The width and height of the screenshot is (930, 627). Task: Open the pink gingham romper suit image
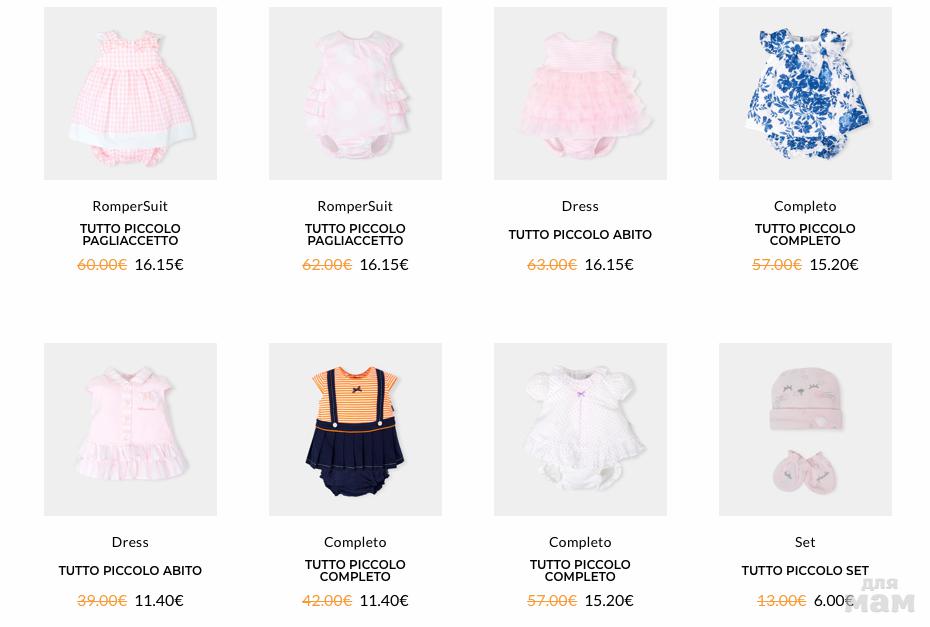click(x=130, y=93)
